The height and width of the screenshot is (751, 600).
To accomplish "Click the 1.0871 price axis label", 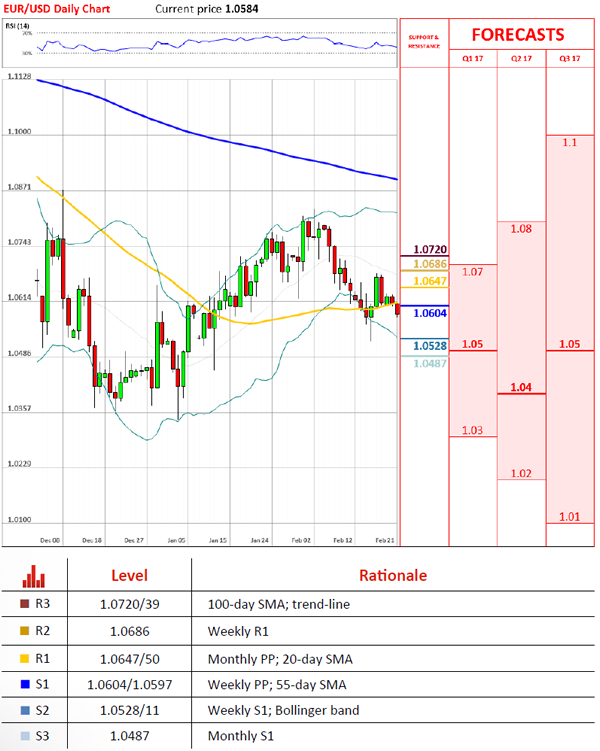I will point(19,187).
